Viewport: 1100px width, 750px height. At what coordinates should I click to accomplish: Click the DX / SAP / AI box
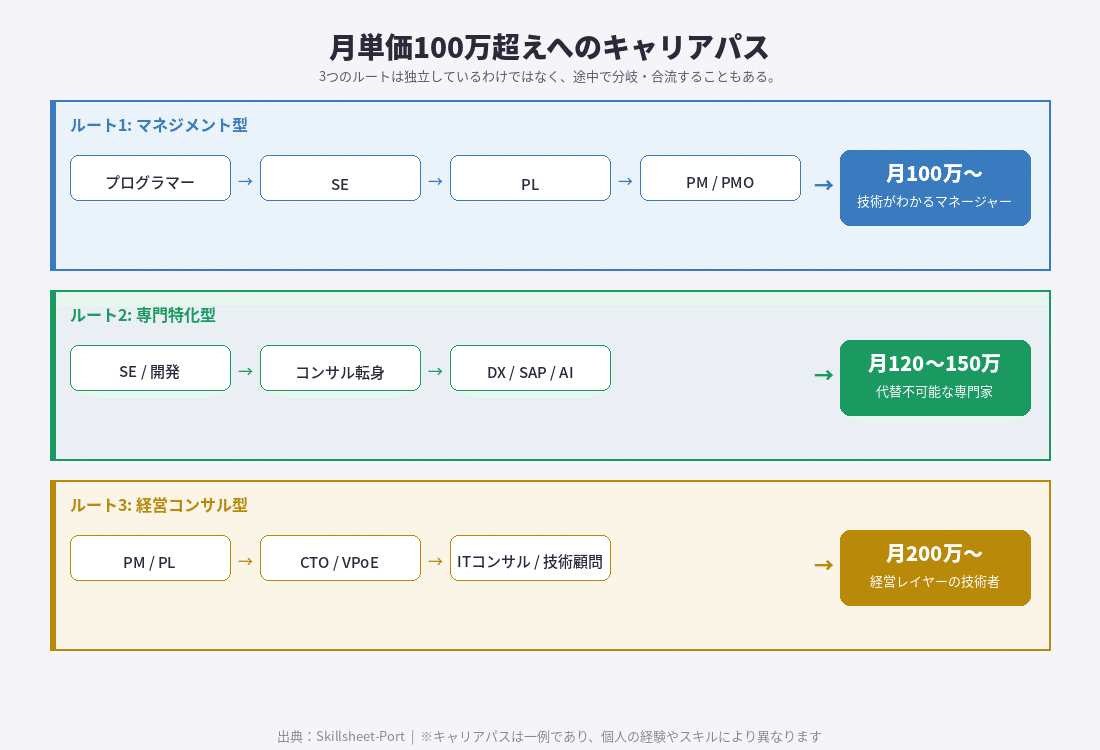(x=530, y=369)
